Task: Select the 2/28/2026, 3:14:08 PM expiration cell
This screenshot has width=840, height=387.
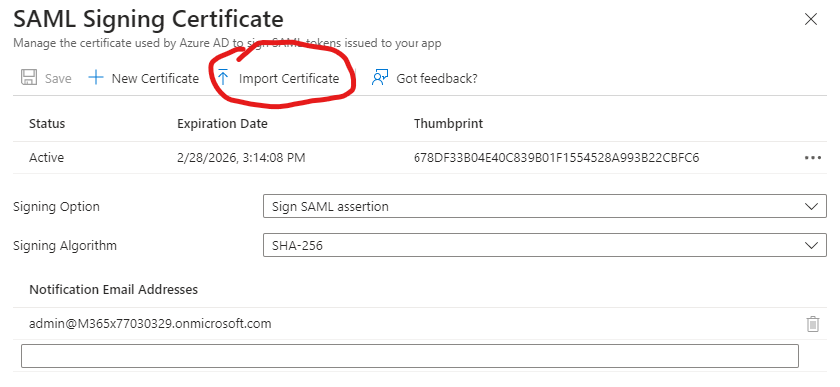Action: pos(241,158)
